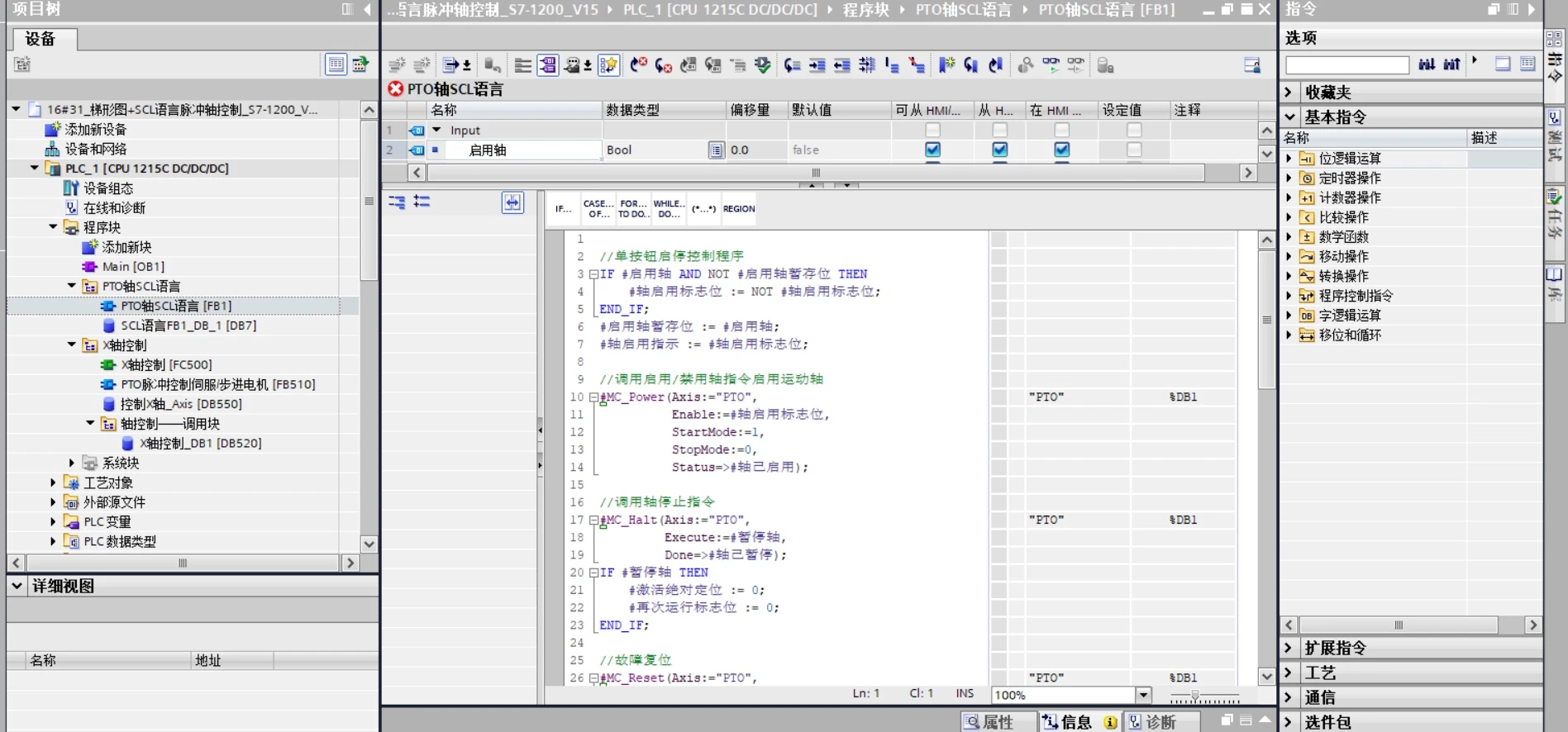Click the green check compile icon

coord(762,65)
